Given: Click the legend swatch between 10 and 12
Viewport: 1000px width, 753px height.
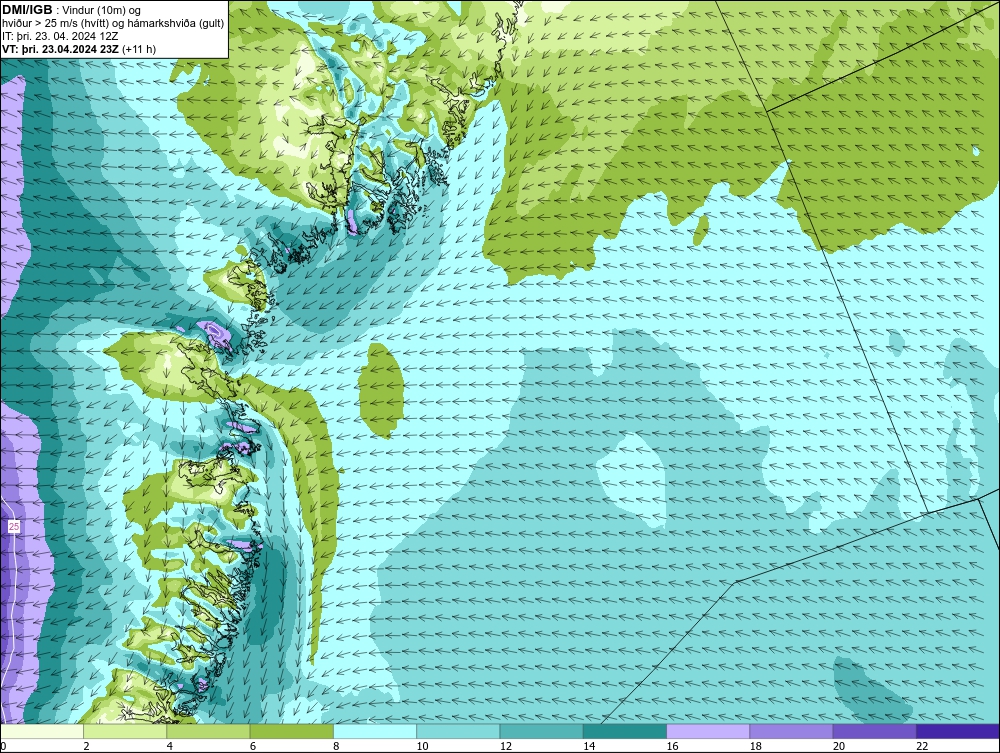Looking at the screenshot, I should [x=458, y=731].
